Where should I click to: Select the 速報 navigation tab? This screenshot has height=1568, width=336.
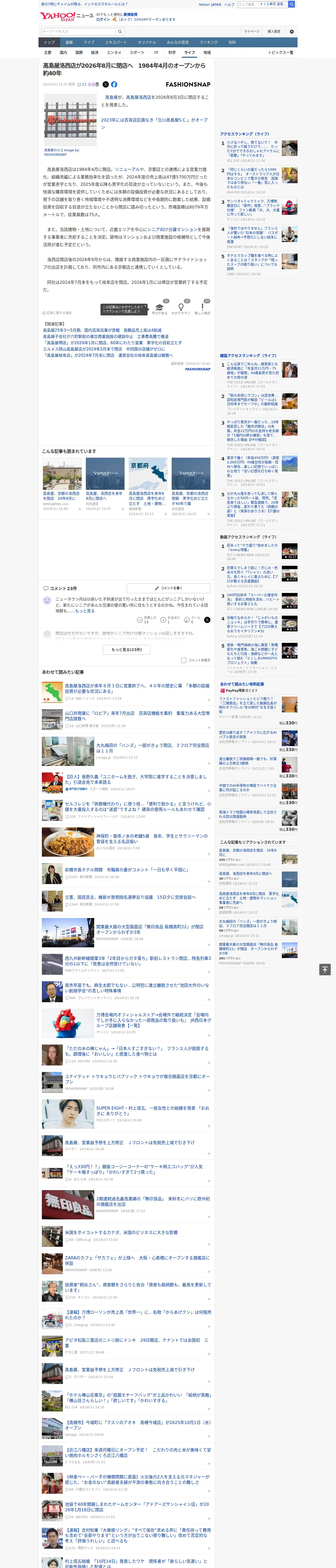tap(69, 43)
